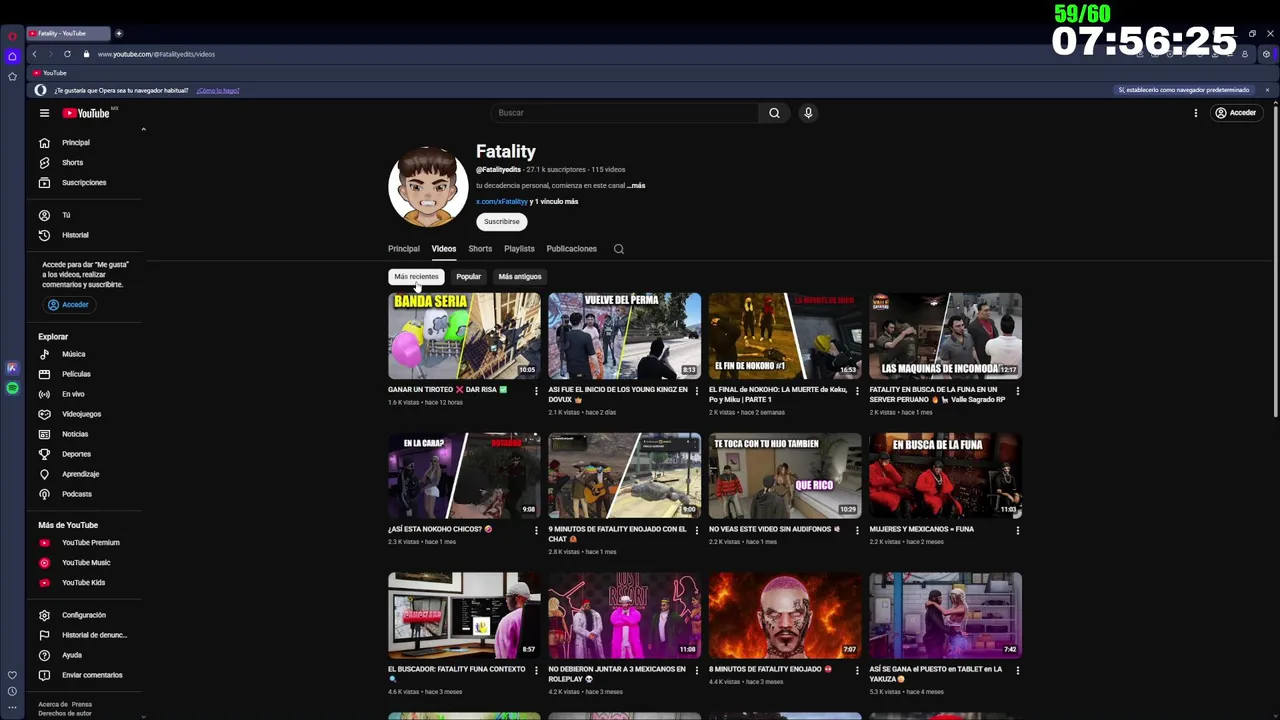Open YouTube Music
The width and height of the screenshot is (1280, 720).
point(85,563)
